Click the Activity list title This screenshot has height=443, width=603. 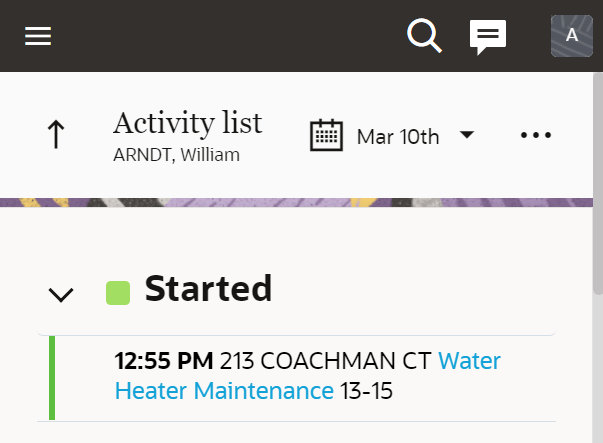187,123
